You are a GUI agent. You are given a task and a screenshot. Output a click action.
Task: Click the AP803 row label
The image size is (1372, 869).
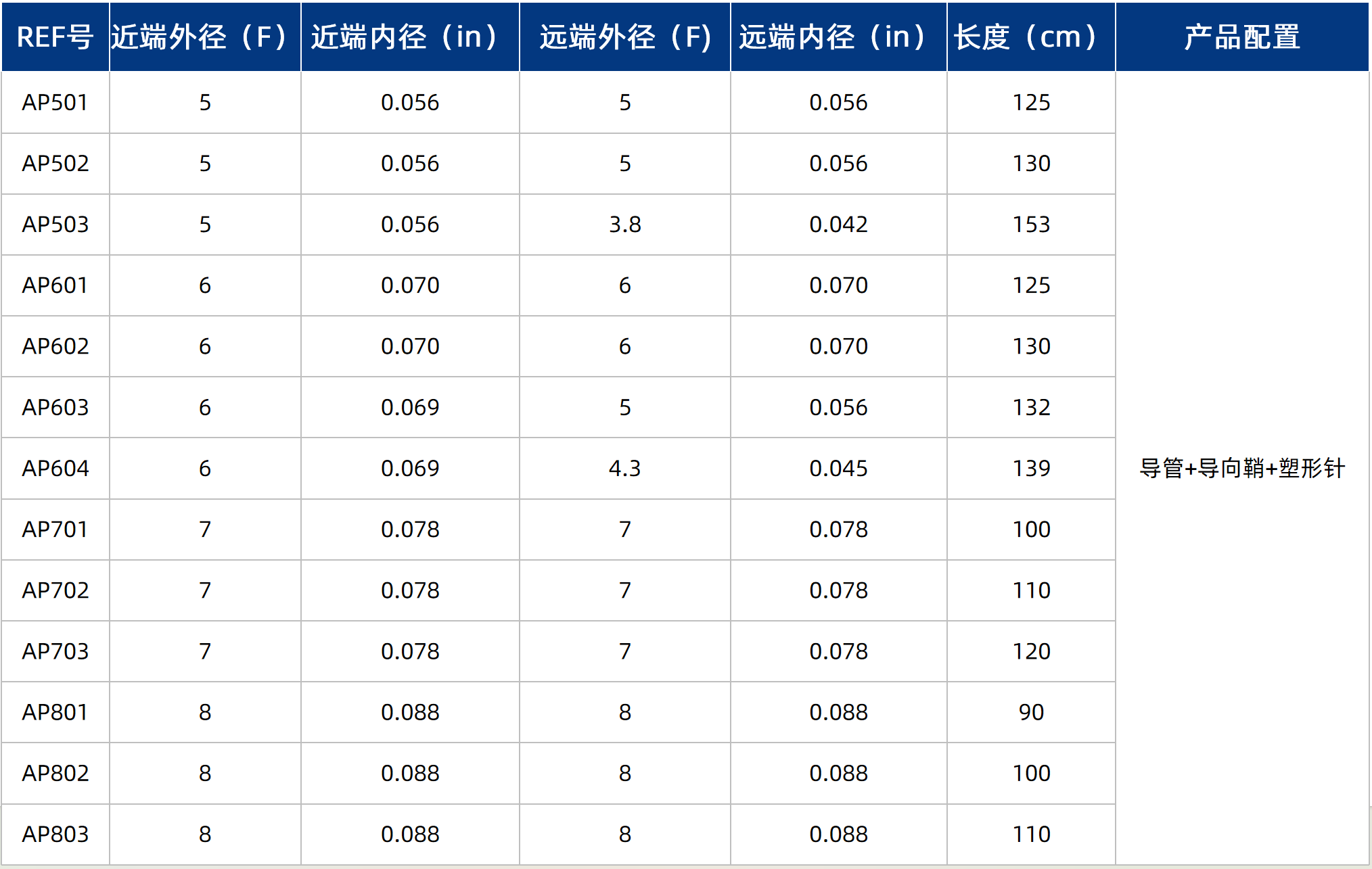tap(55, 835)
